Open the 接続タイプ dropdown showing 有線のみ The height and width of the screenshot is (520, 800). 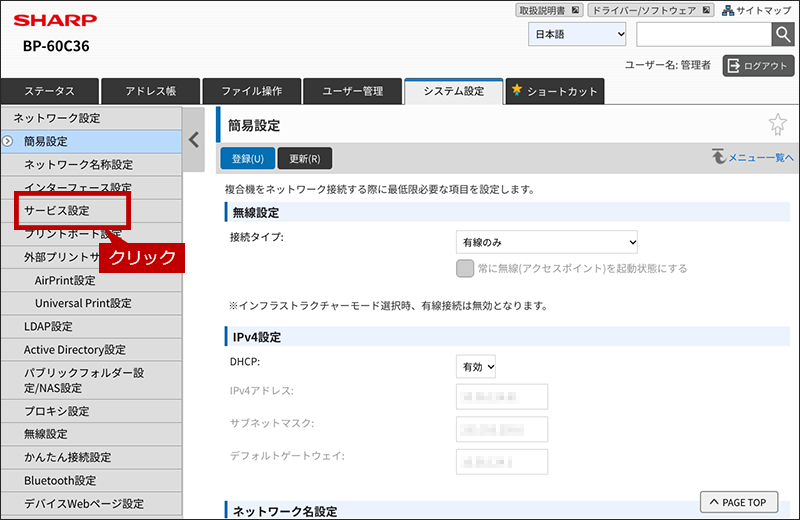(x=546, y=242)
